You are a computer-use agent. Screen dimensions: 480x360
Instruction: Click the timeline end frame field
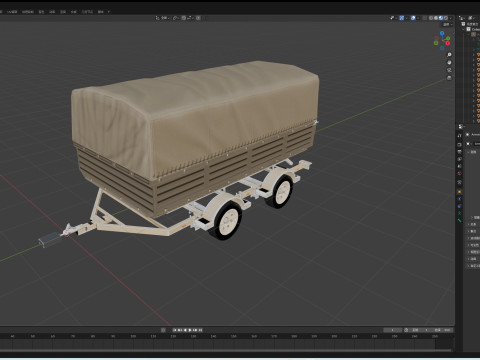443,330
